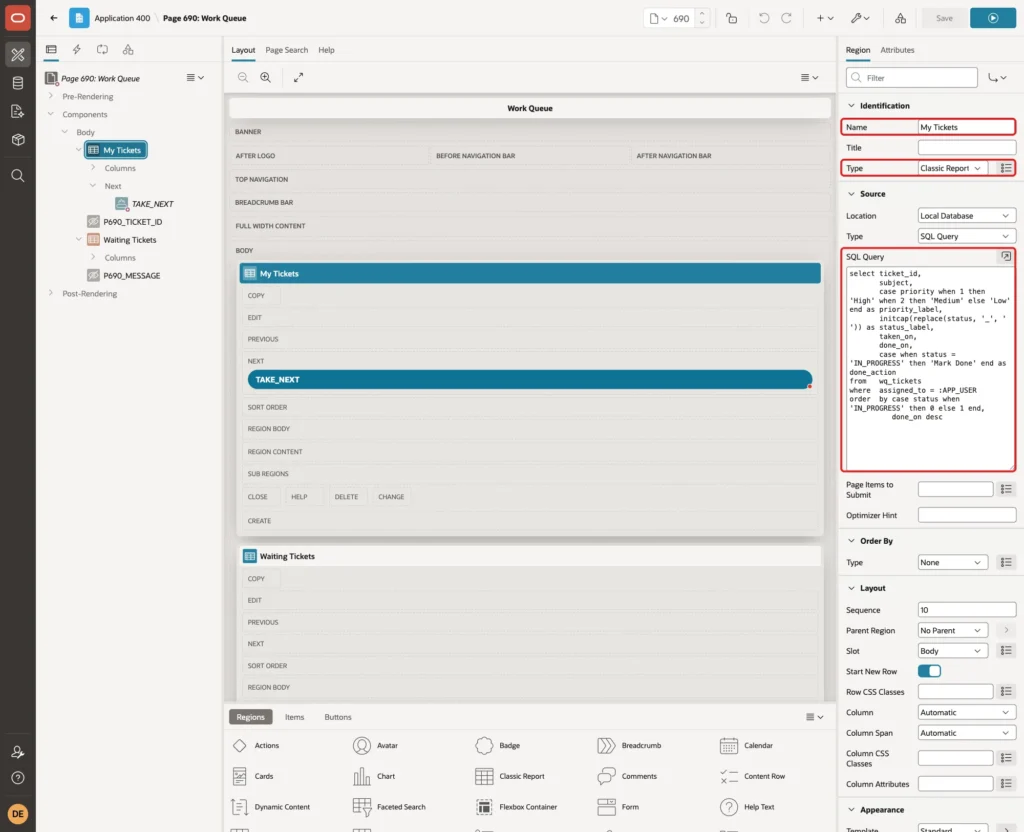Collapse the Source section
This screenshot has height=832, width=1024.
[x=851, y=194]
